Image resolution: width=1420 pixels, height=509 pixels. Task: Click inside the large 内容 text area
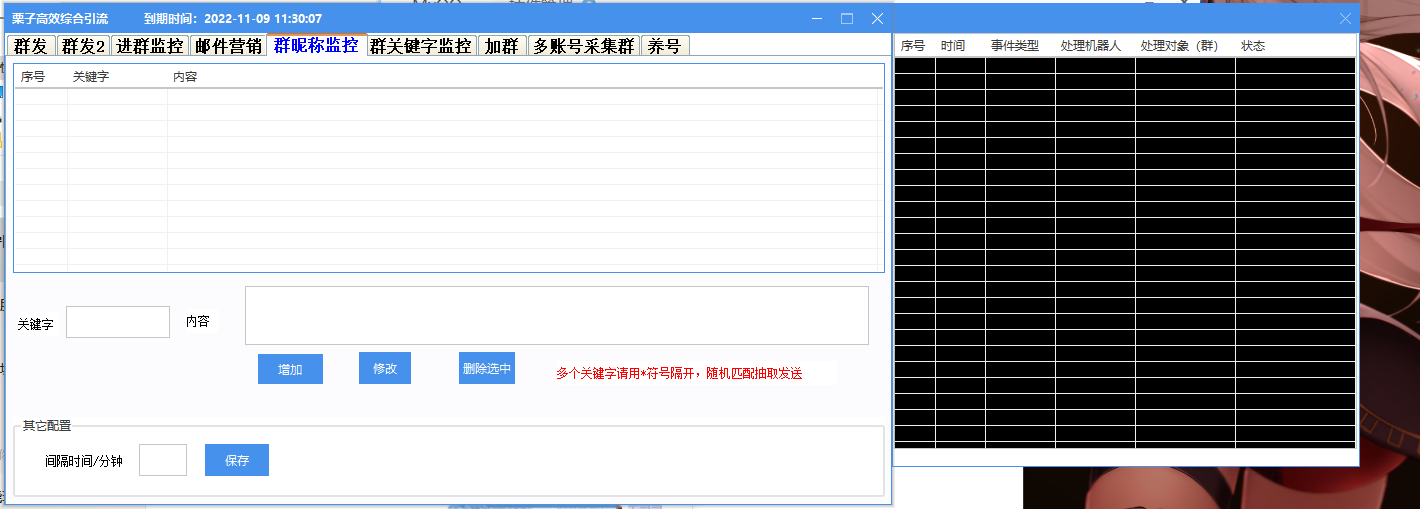tap(556, 316)
